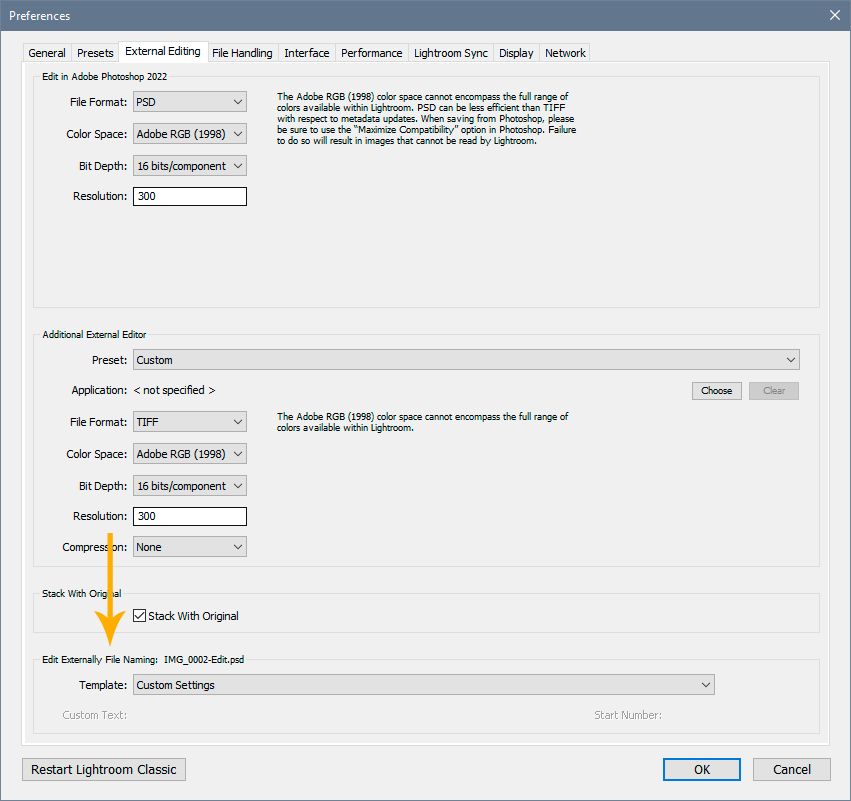851x801 pixels.
Task: Open the TIFF File Format dropdown
Action: pyautogui.click(x=189, y=421)
